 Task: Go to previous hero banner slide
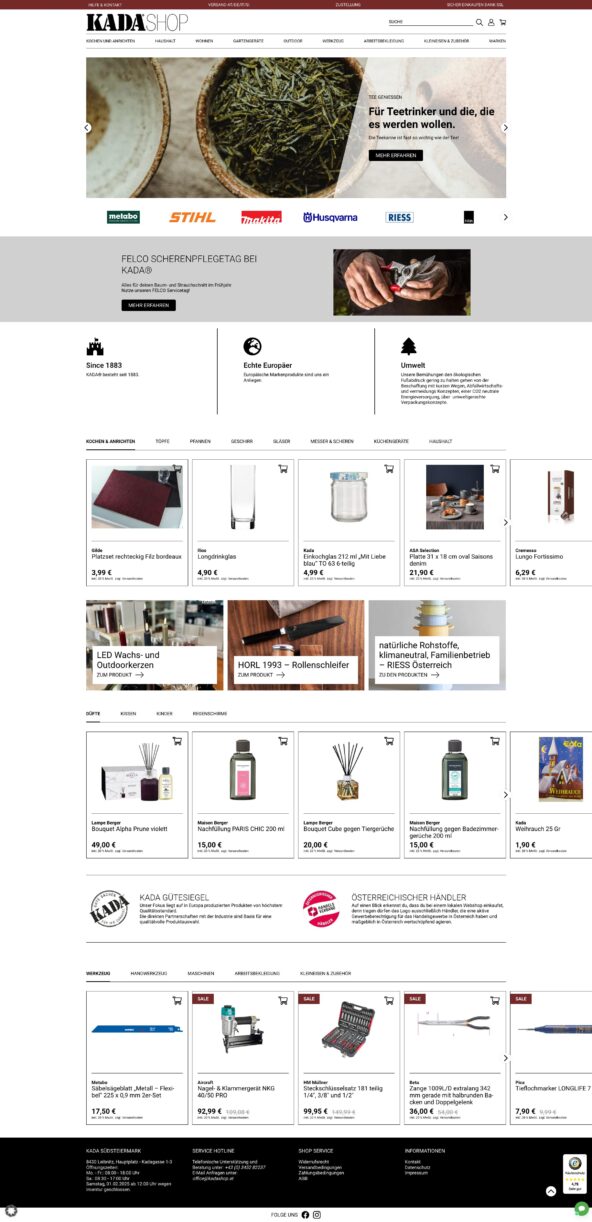pyautogui.click(x=87, y=128)
